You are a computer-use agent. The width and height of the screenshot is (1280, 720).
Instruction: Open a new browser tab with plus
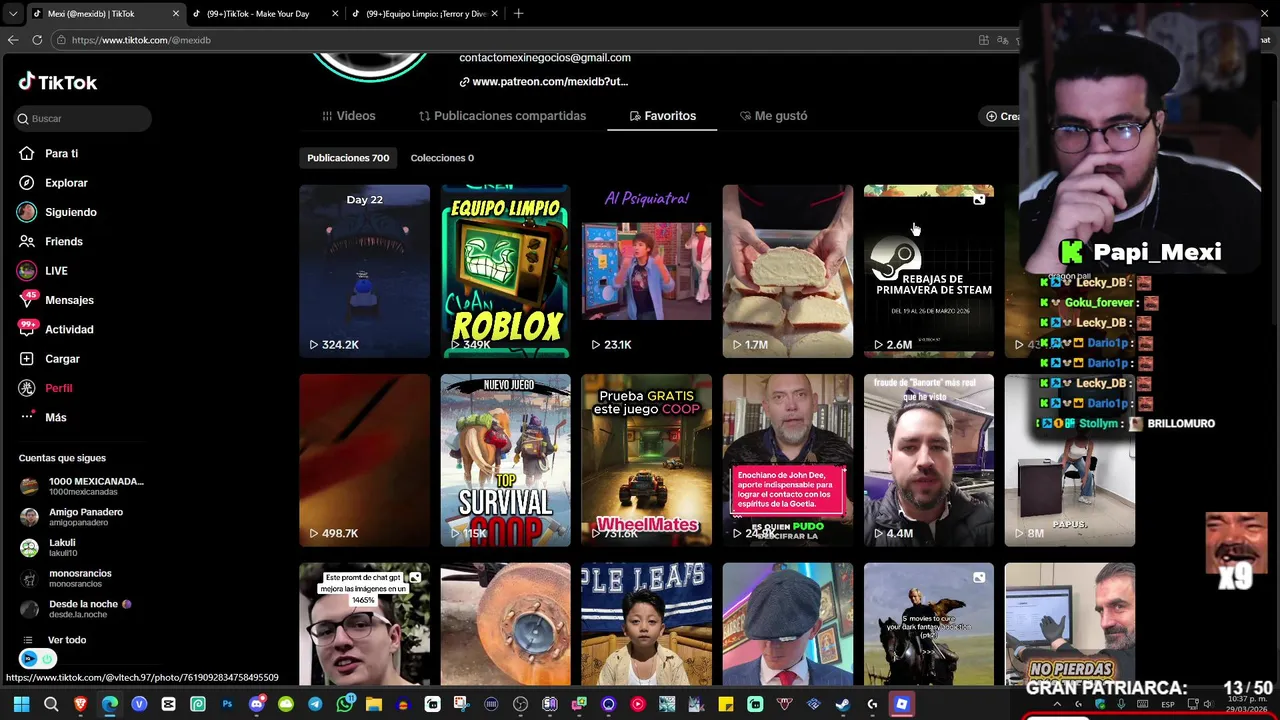pyautogui.click(x=518, y=14)
